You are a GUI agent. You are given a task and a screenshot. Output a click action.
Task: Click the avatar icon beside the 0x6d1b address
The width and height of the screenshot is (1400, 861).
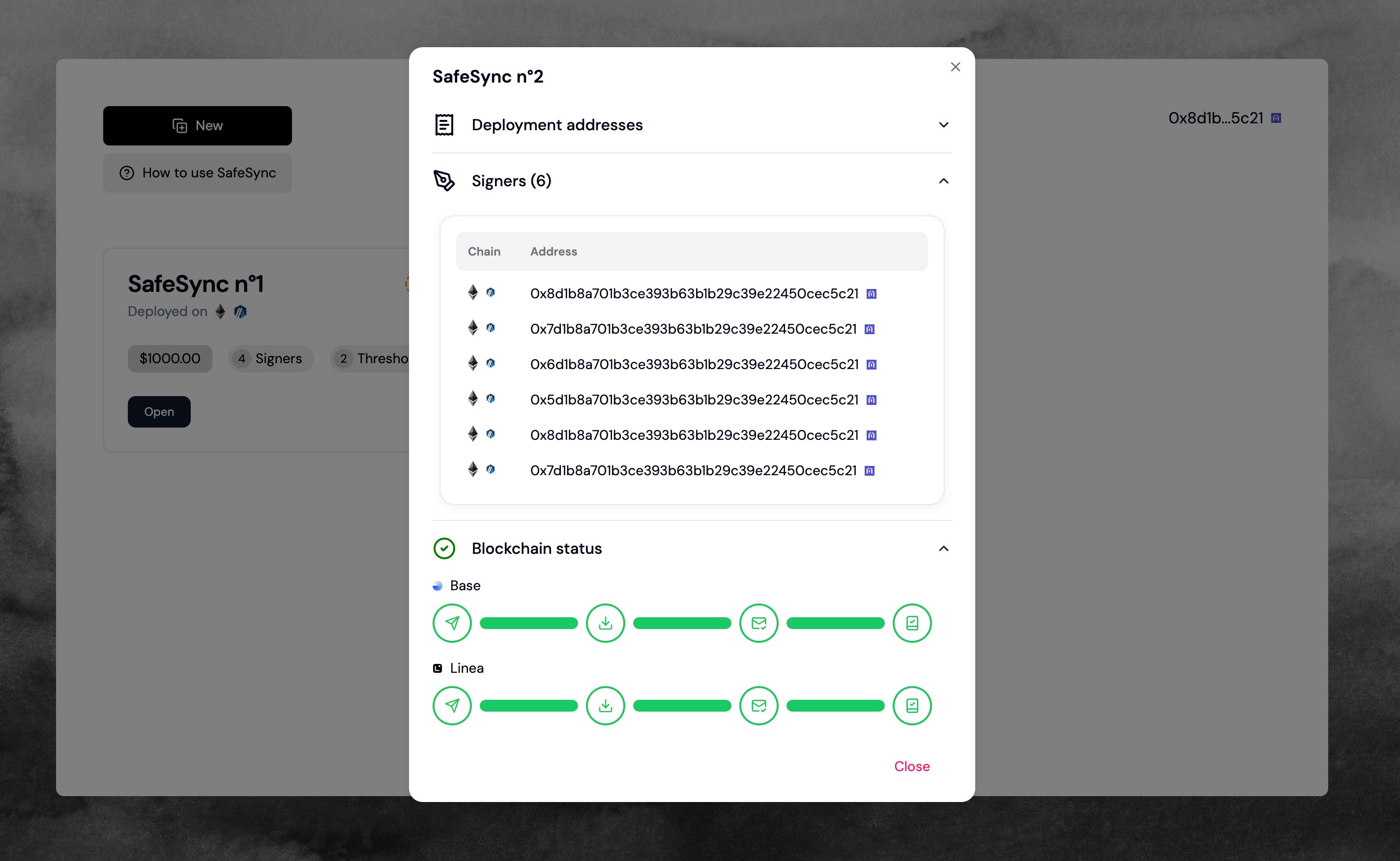click(872, 365)
